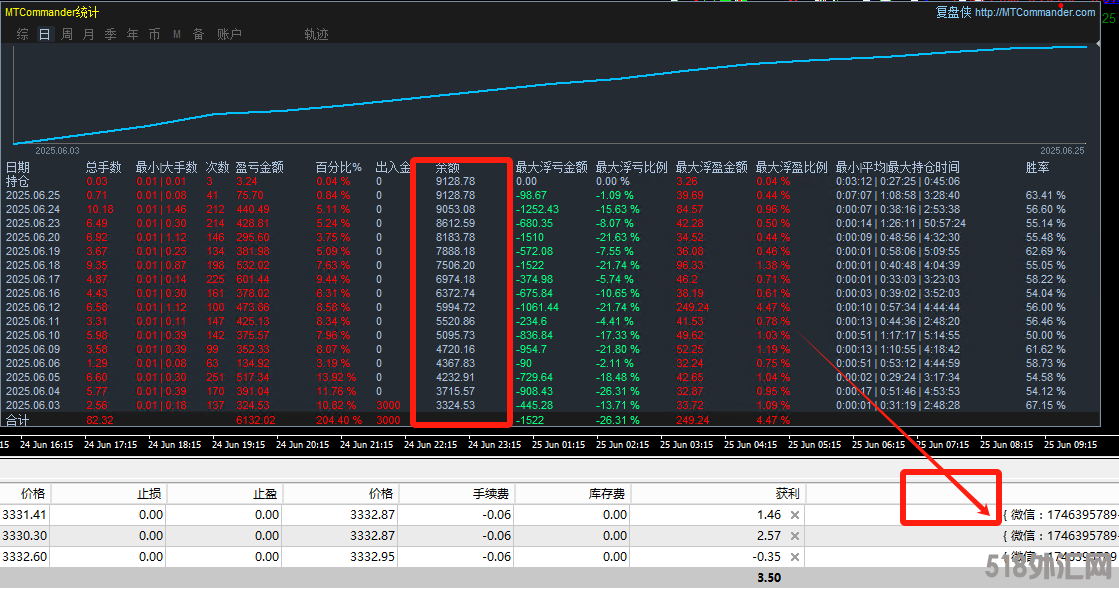Screen dimensions: 1119x590
Task: Click max floating loss -1252.43
Action: [537, 210]
